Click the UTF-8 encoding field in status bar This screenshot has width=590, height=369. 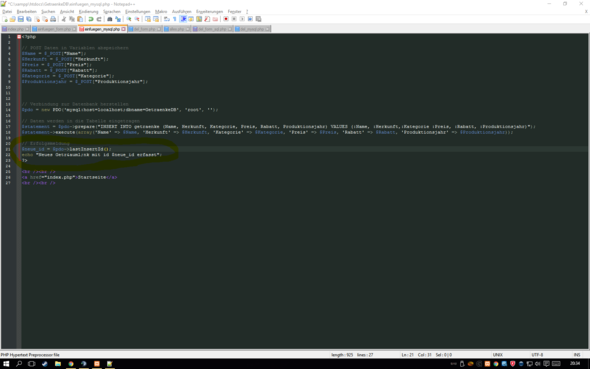coord(537,355)
